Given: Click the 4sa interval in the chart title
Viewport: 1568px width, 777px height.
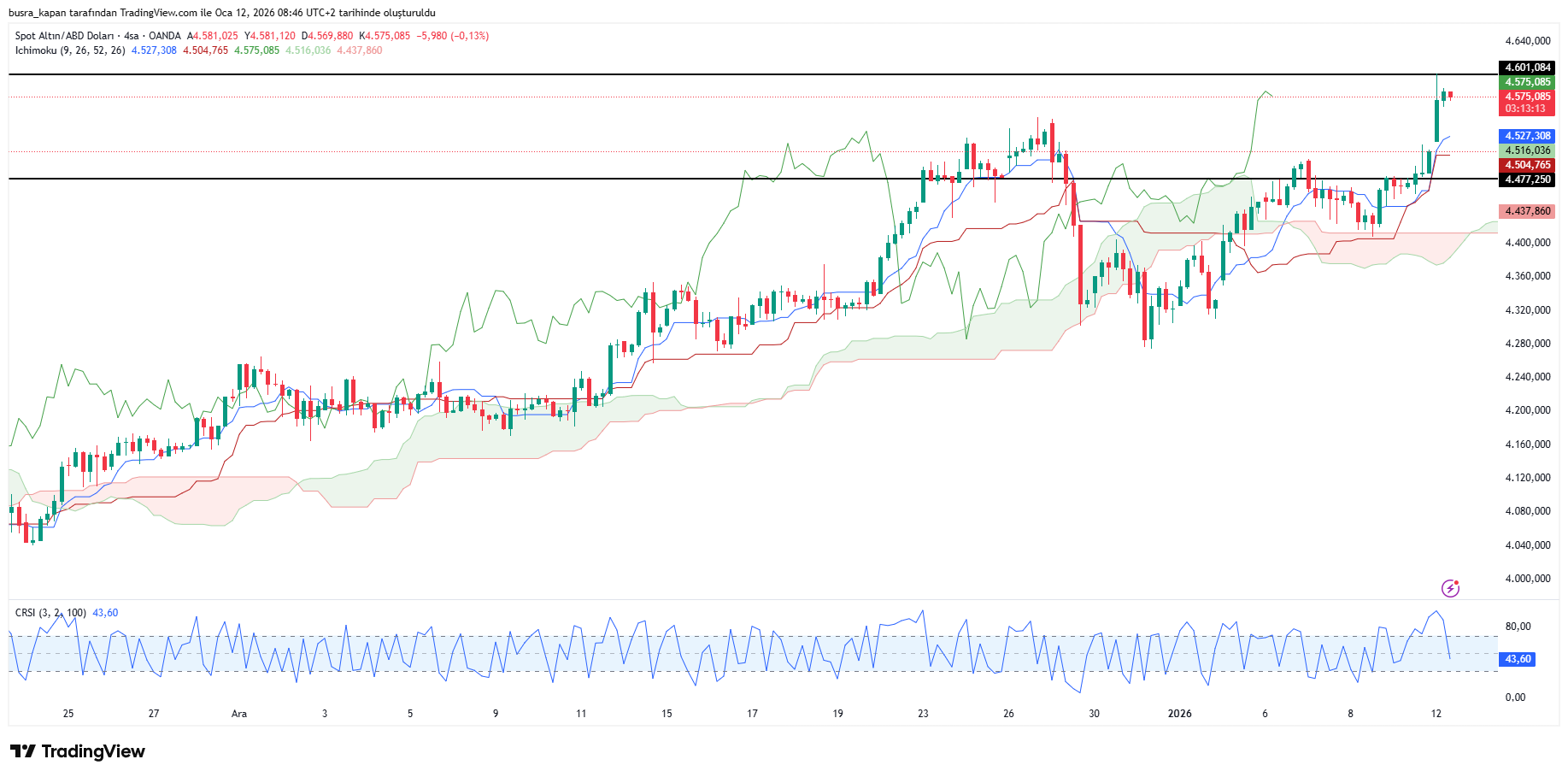Looking at the screenshot, I should 131,36.
